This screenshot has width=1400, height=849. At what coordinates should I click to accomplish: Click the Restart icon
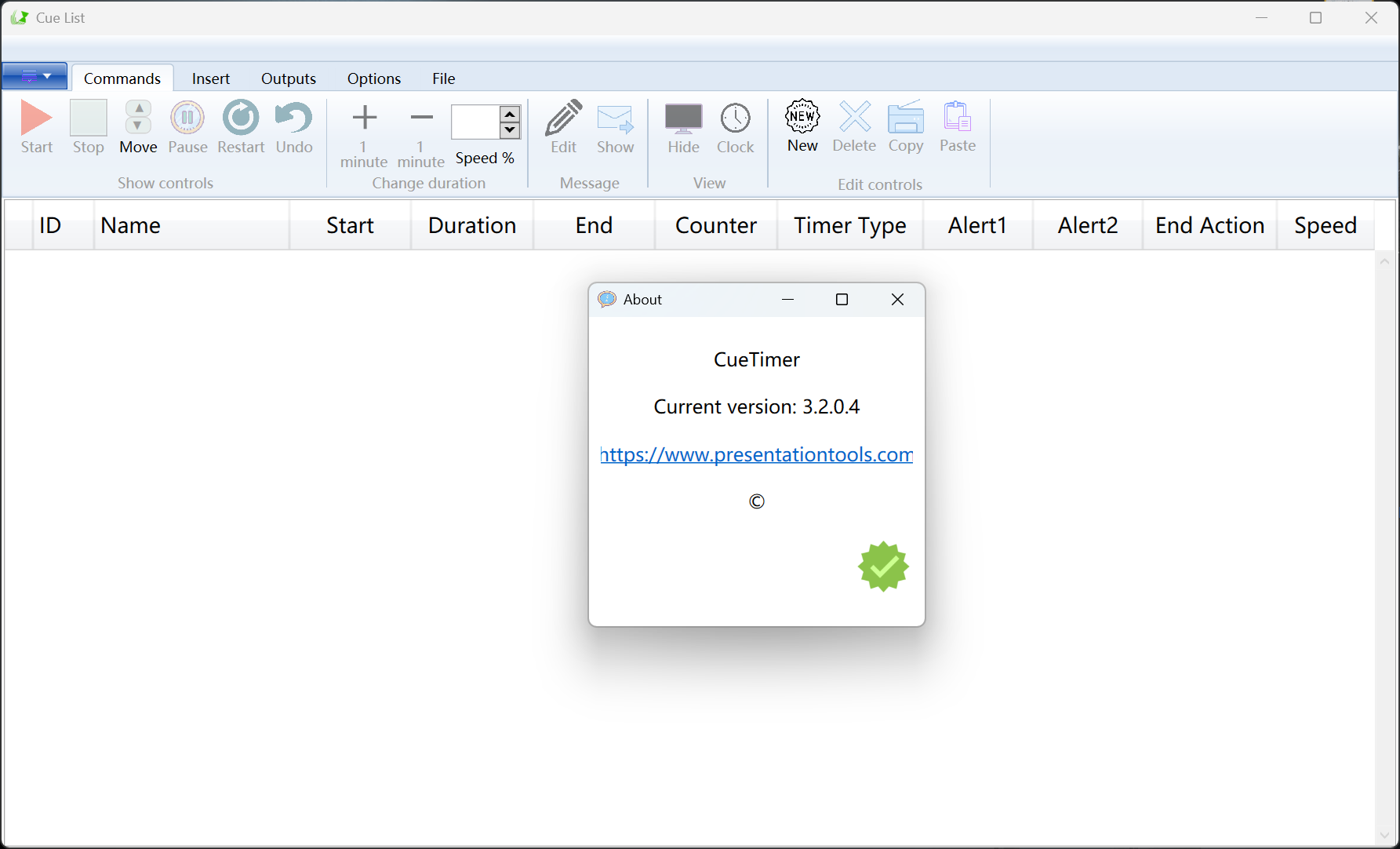pos(241,118)
